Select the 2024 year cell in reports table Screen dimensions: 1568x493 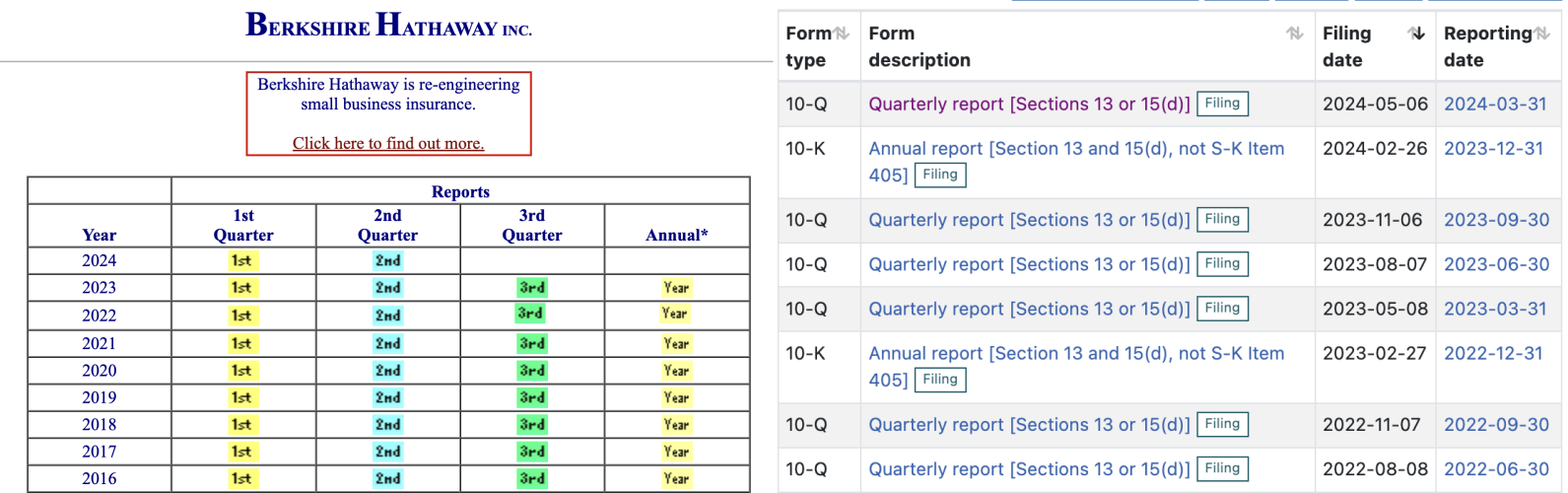pyautogui.click(x=100, y=260)
